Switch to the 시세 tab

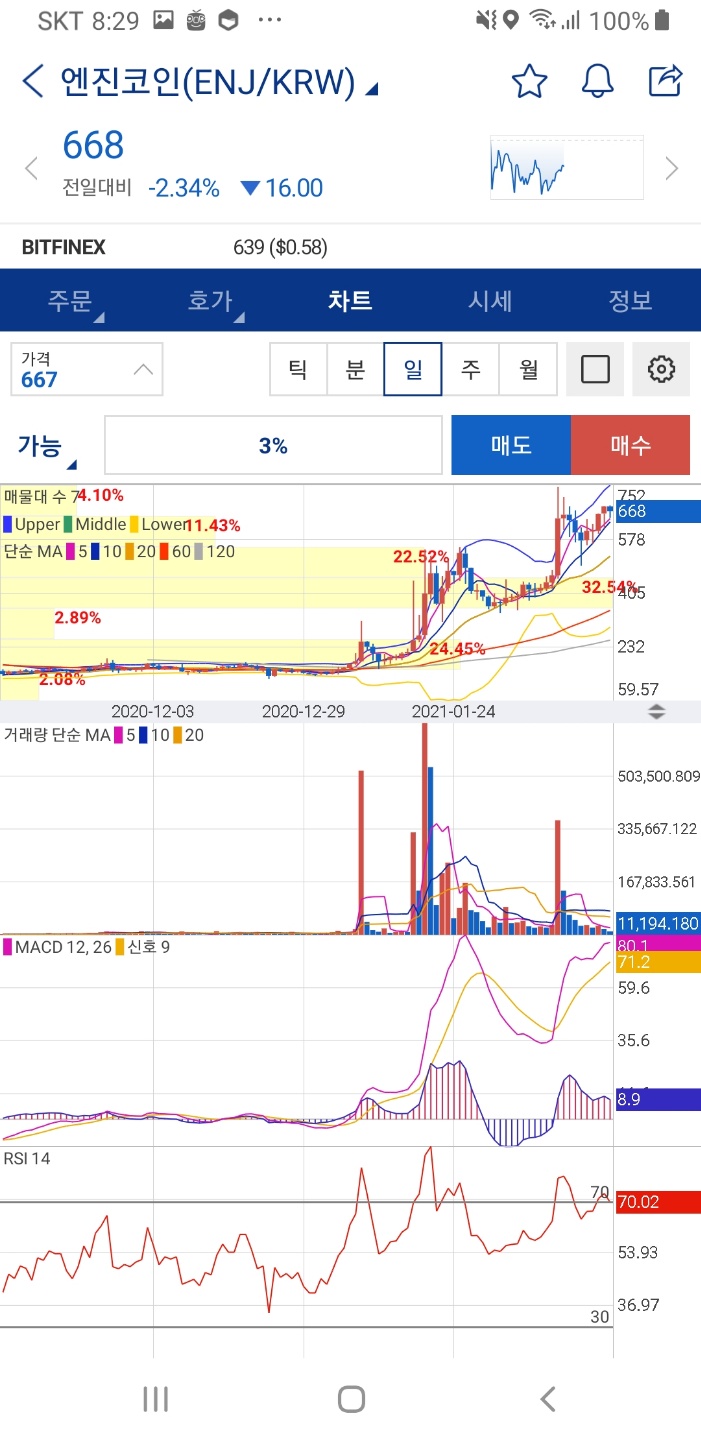pyautogui.click(x=490, y=300)
